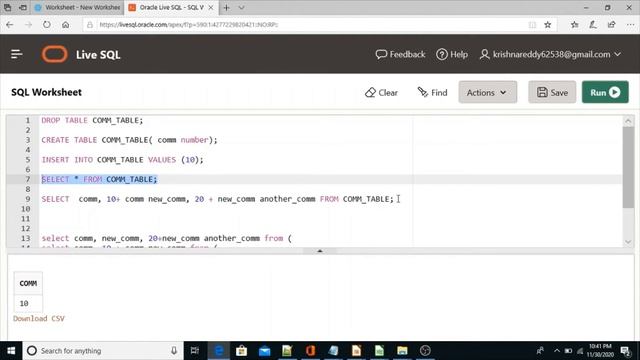The image size is (640, 360).
Task: Expand the krishnareddy62538@gmail.com account dropdown
Action: pyautogui.click(x=550, y=54)
